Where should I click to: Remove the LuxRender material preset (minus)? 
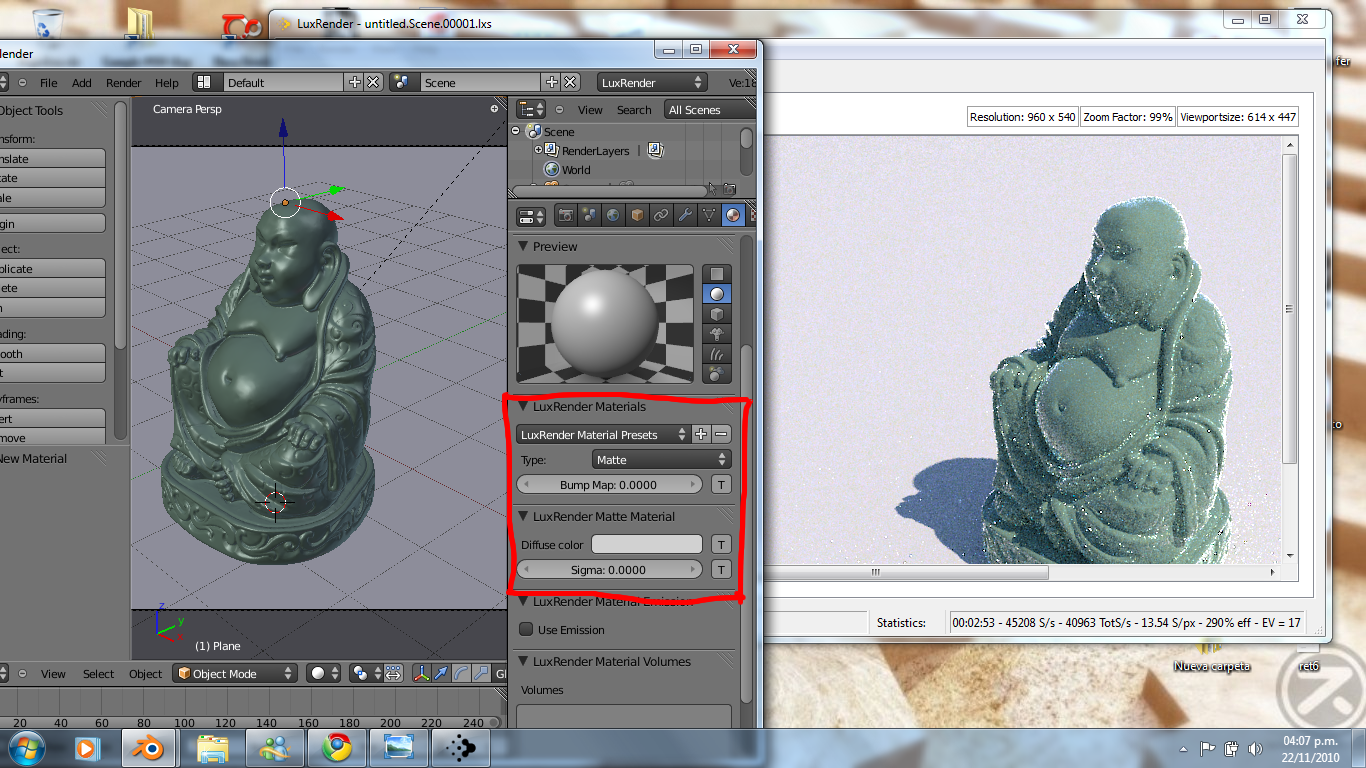[721, 434]
